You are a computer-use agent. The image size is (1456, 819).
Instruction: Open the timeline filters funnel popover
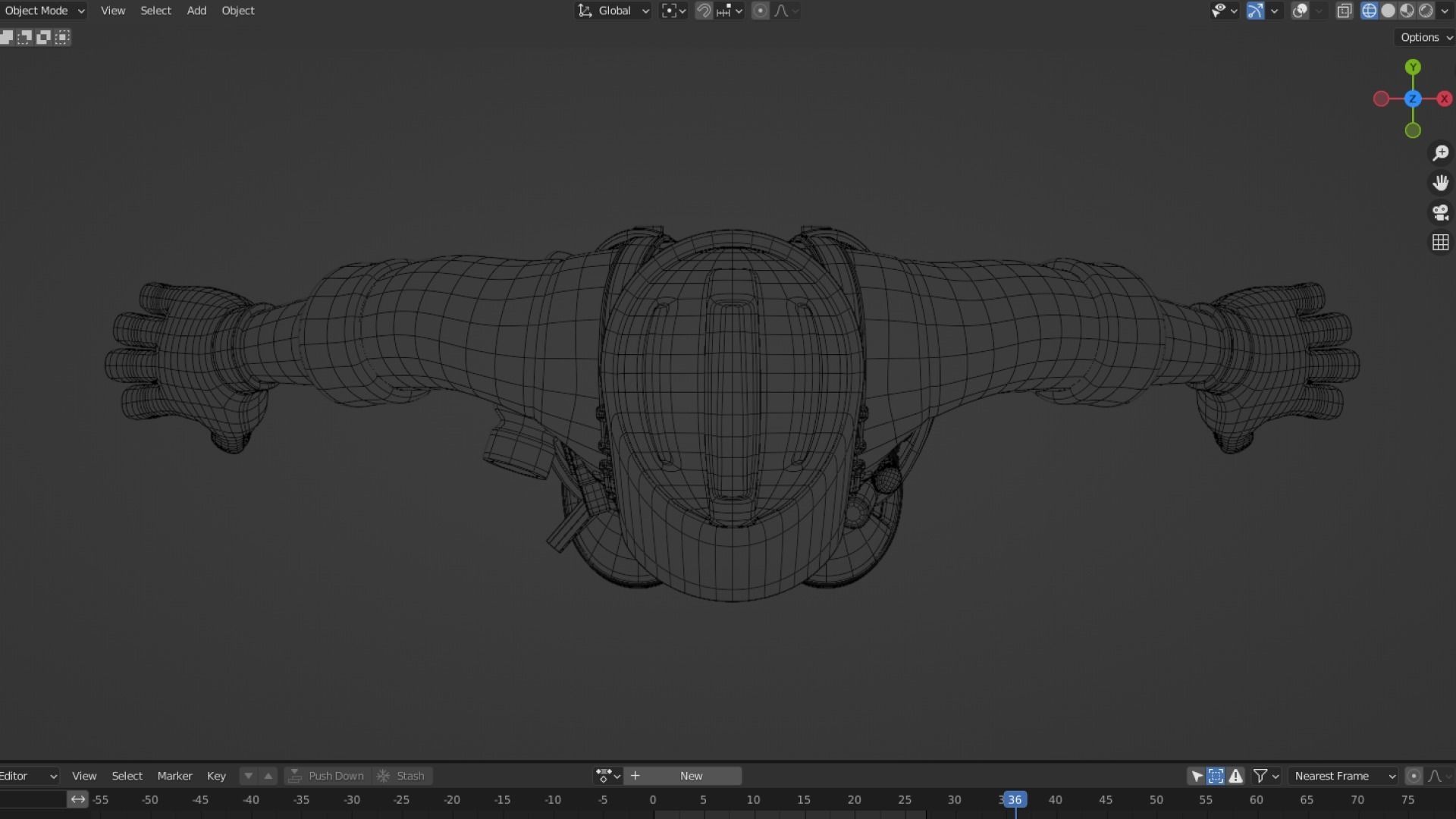1260,776
